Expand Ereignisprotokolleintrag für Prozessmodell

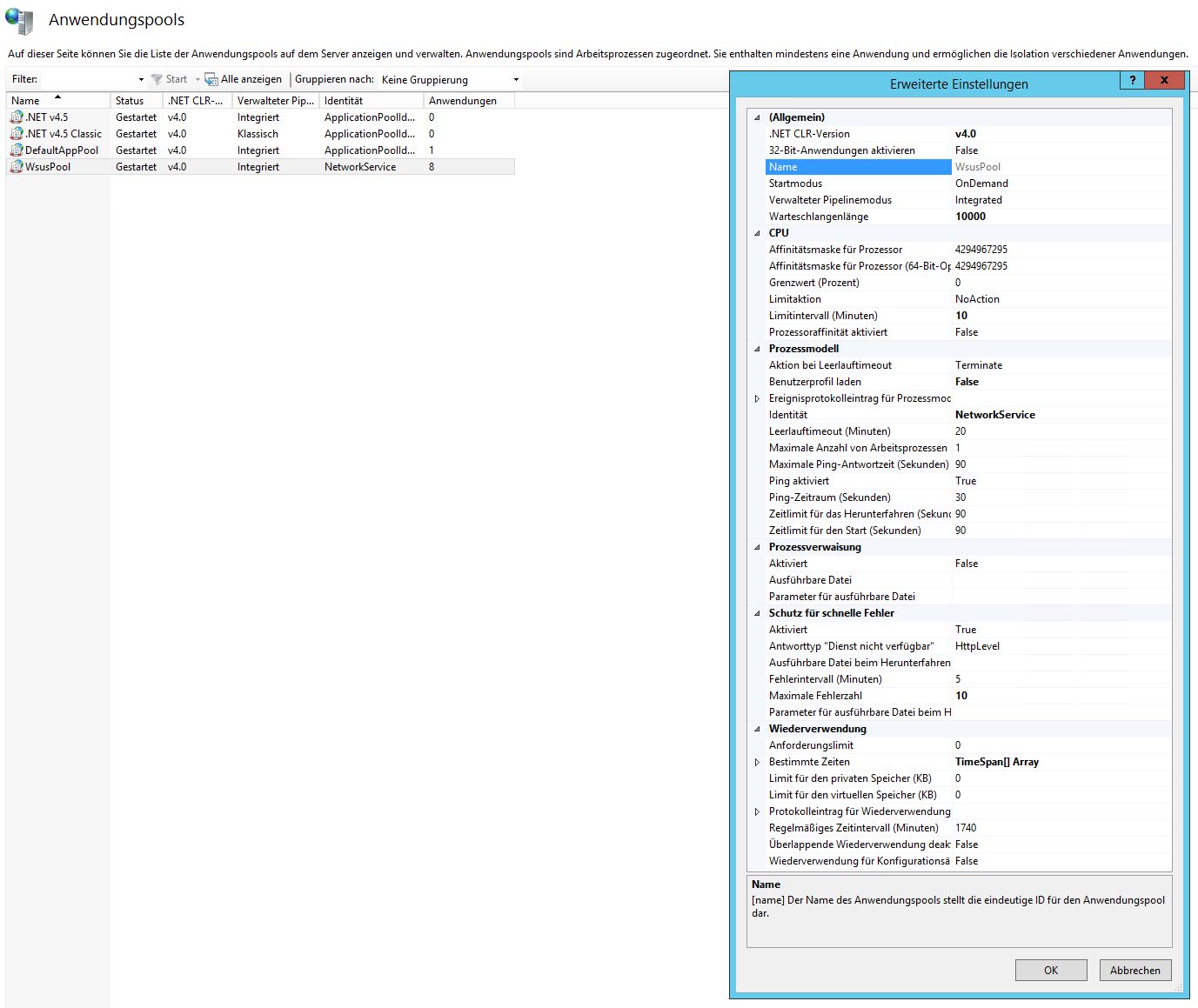pyautogui.click(x=757, y=398)
